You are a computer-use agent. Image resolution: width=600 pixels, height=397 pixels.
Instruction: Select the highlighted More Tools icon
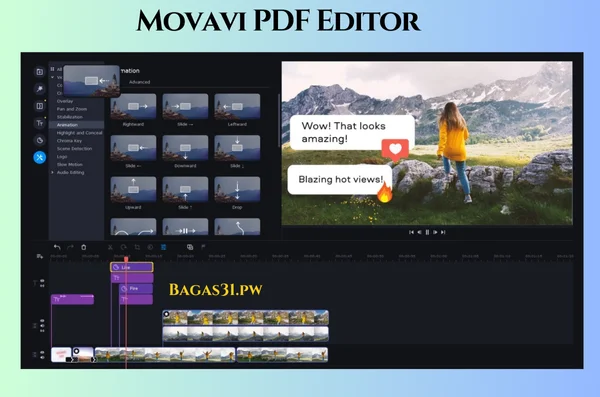coord(39,157)
